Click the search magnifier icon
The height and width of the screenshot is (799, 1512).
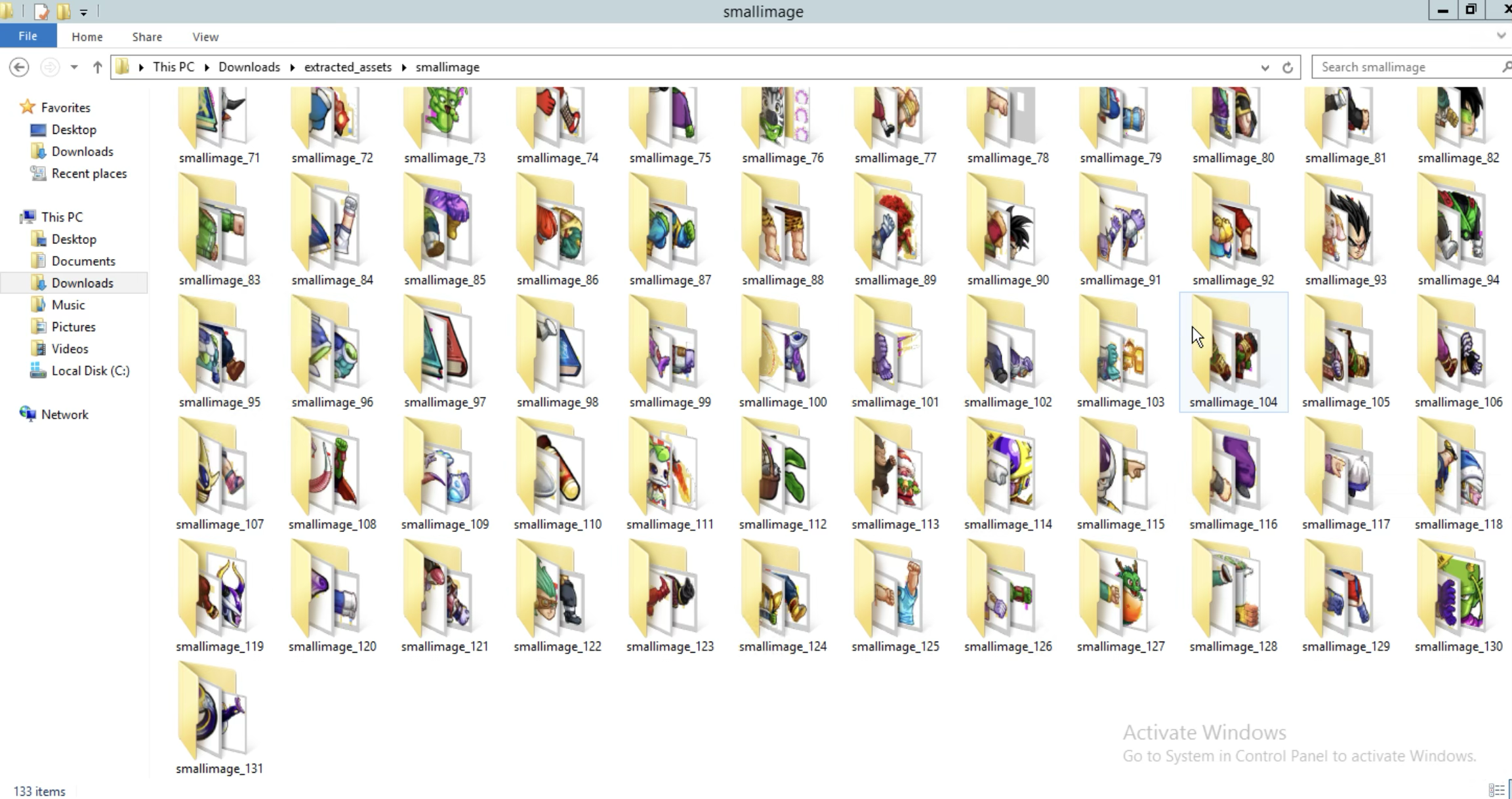coord(1506,67)
